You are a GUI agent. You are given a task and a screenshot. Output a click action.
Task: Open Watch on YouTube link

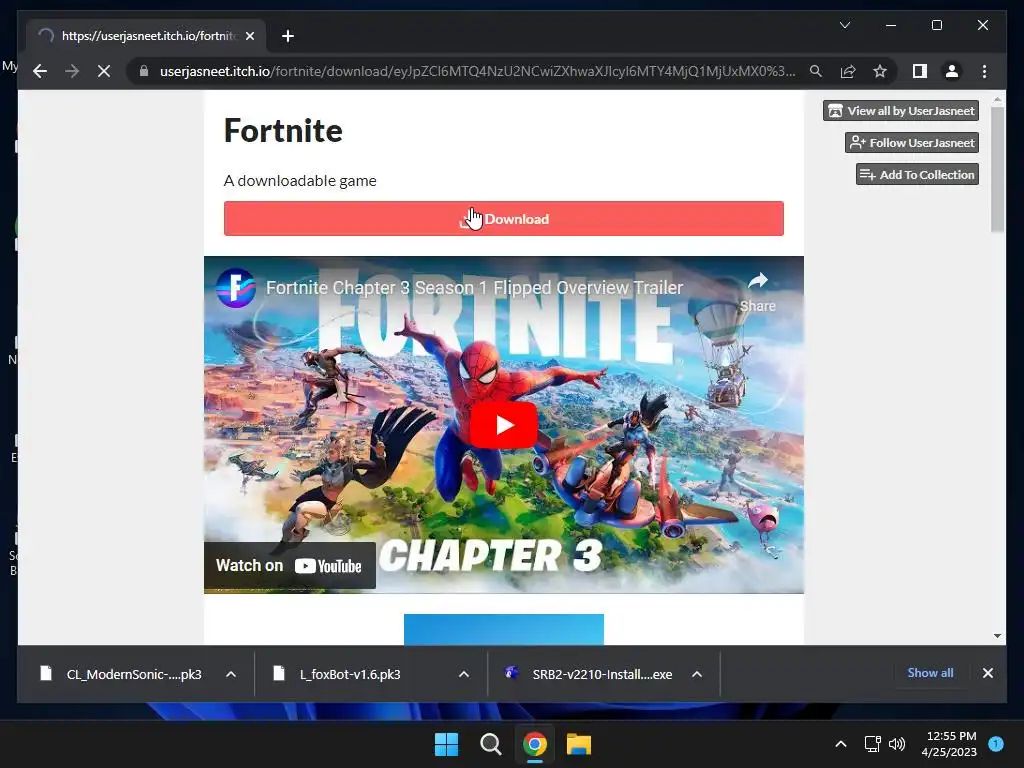coord(289,566)
